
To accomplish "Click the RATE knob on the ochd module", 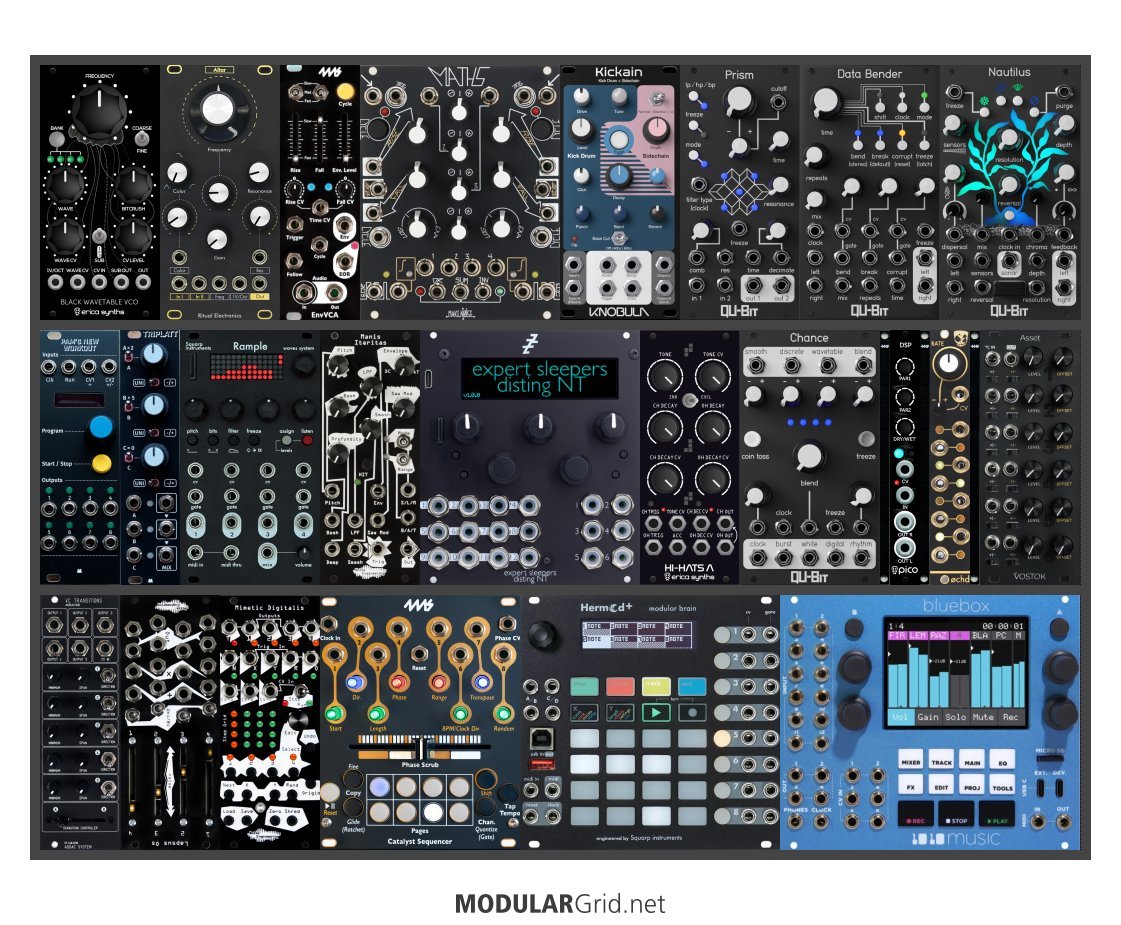I will click(x=949, y=364).
